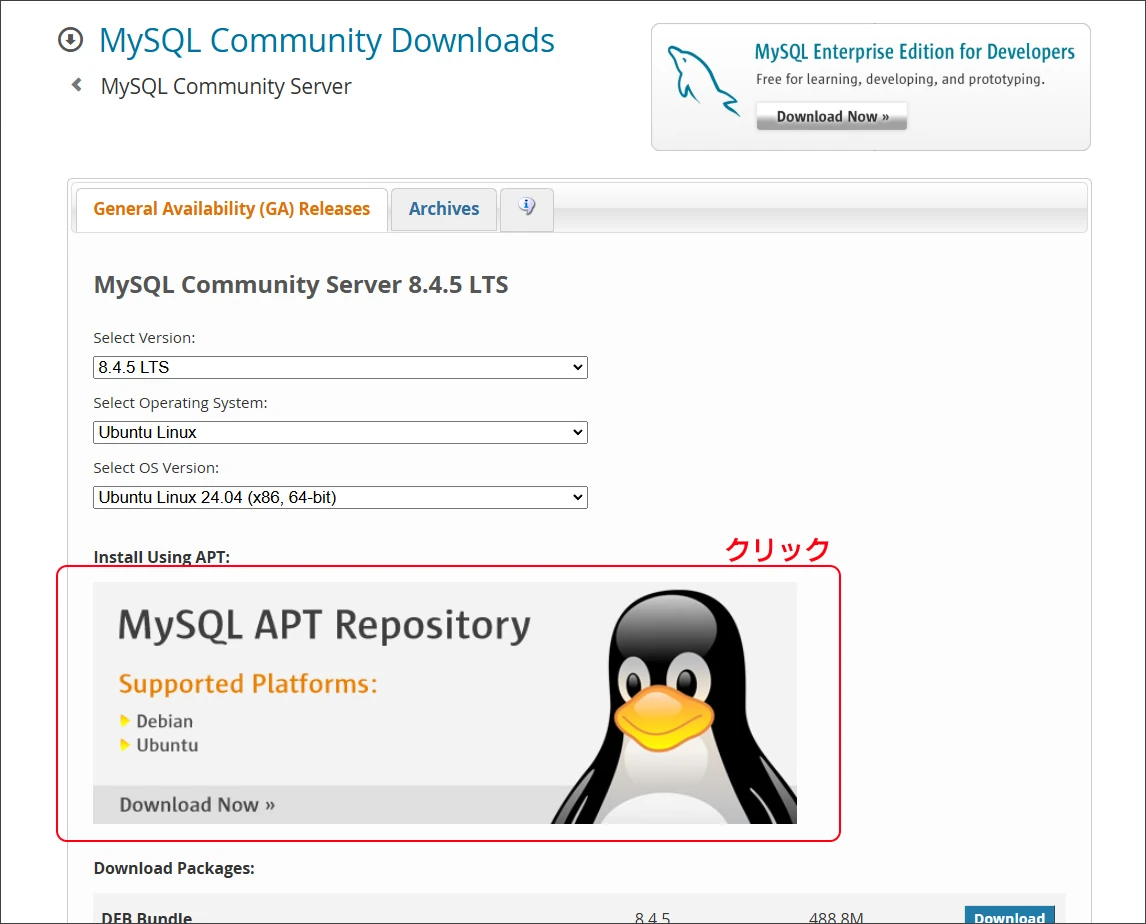Screen dimensions: 1146x924
Task: Open the info bubble icon tab
Action: point(527,208)
